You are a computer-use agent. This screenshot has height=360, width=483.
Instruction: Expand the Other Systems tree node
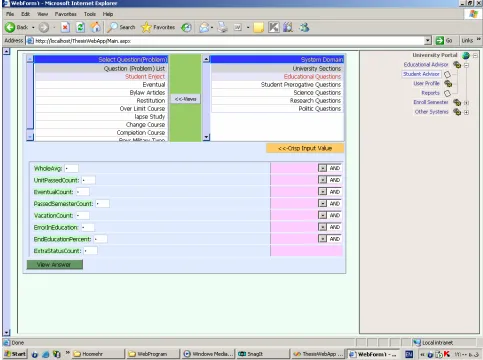(466, 112)
